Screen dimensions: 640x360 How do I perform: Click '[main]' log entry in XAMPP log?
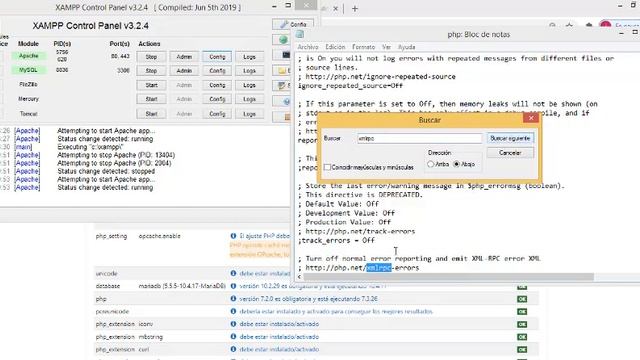click(23, 147)
